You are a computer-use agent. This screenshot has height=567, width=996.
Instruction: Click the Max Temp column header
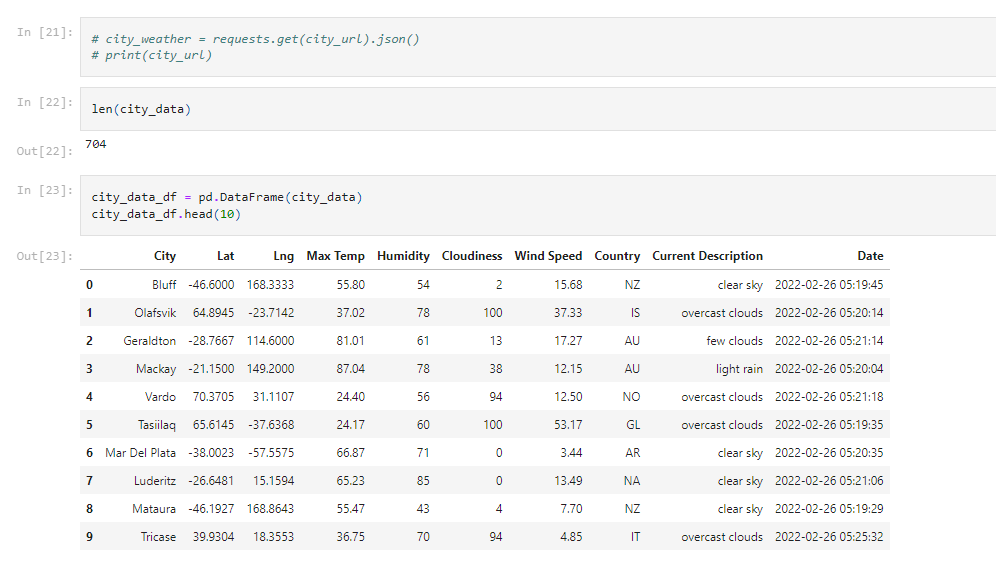coord(335,256)
